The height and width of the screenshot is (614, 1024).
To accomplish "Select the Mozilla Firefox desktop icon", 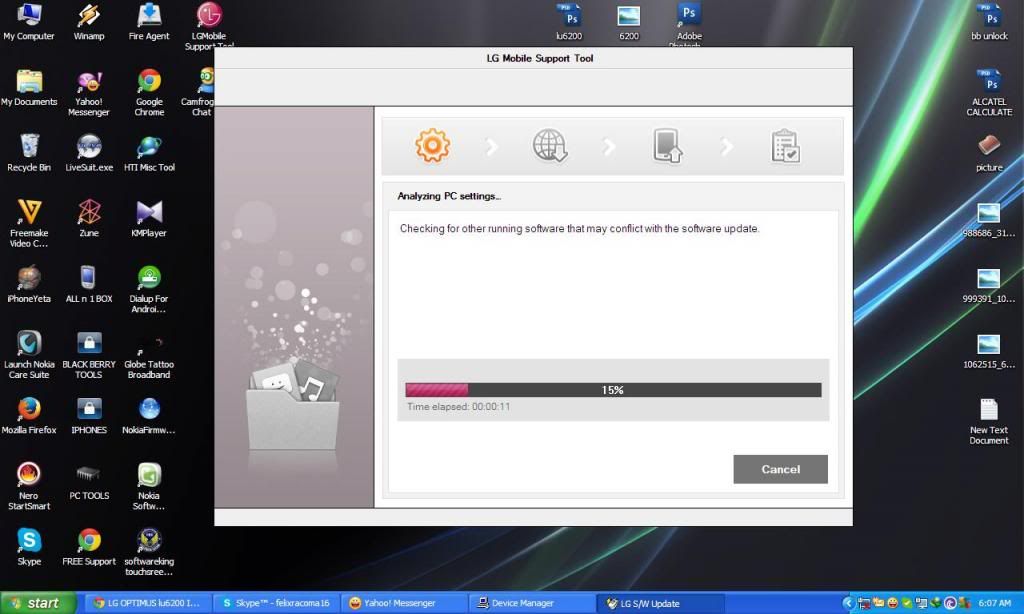I will tap(29, 415).
